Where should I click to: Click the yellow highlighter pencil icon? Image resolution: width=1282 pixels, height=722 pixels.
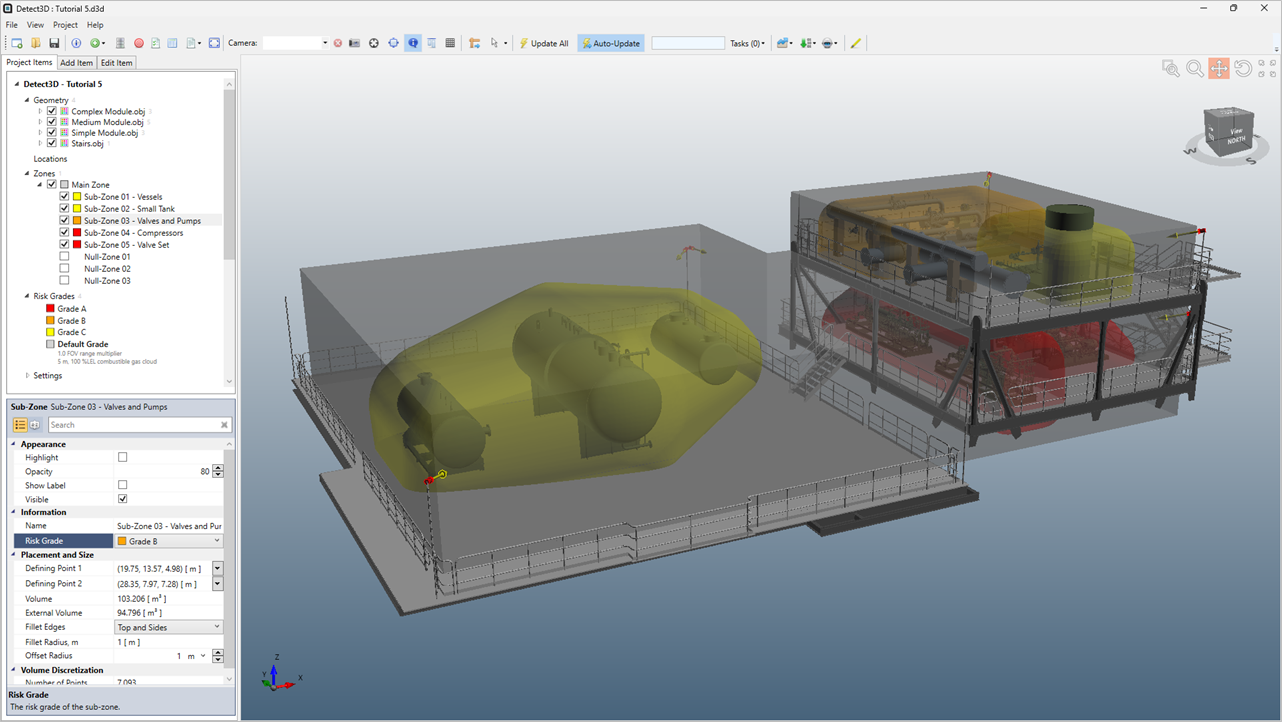(x=855, y=43)
